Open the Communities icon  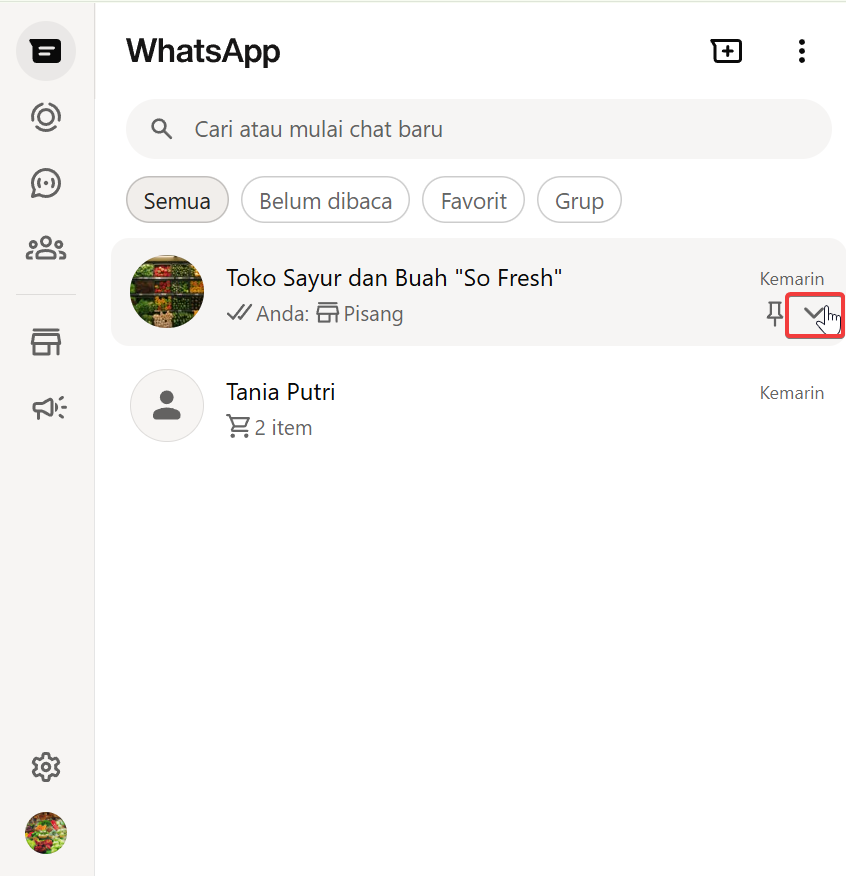[46, 248]
